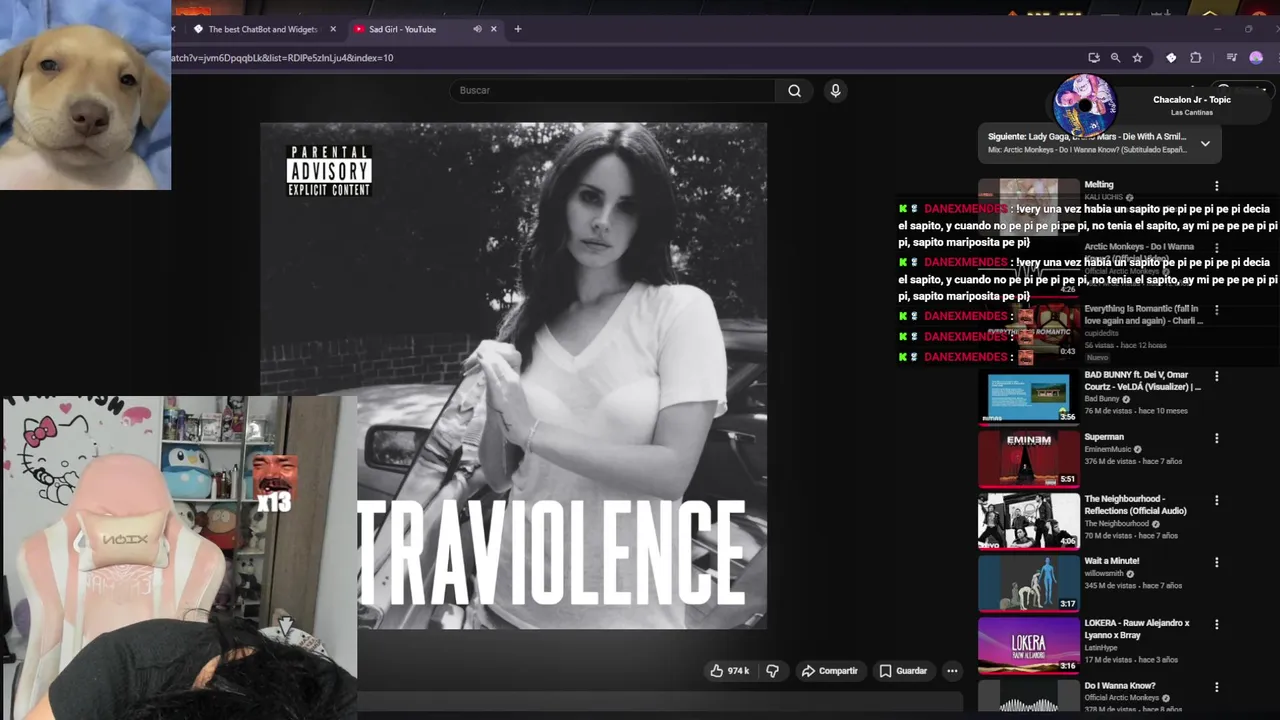The height and width of the screenshot is (720, 1280).
Task: Open the Extensions puzzle icon
Action: click(1195, 58)
